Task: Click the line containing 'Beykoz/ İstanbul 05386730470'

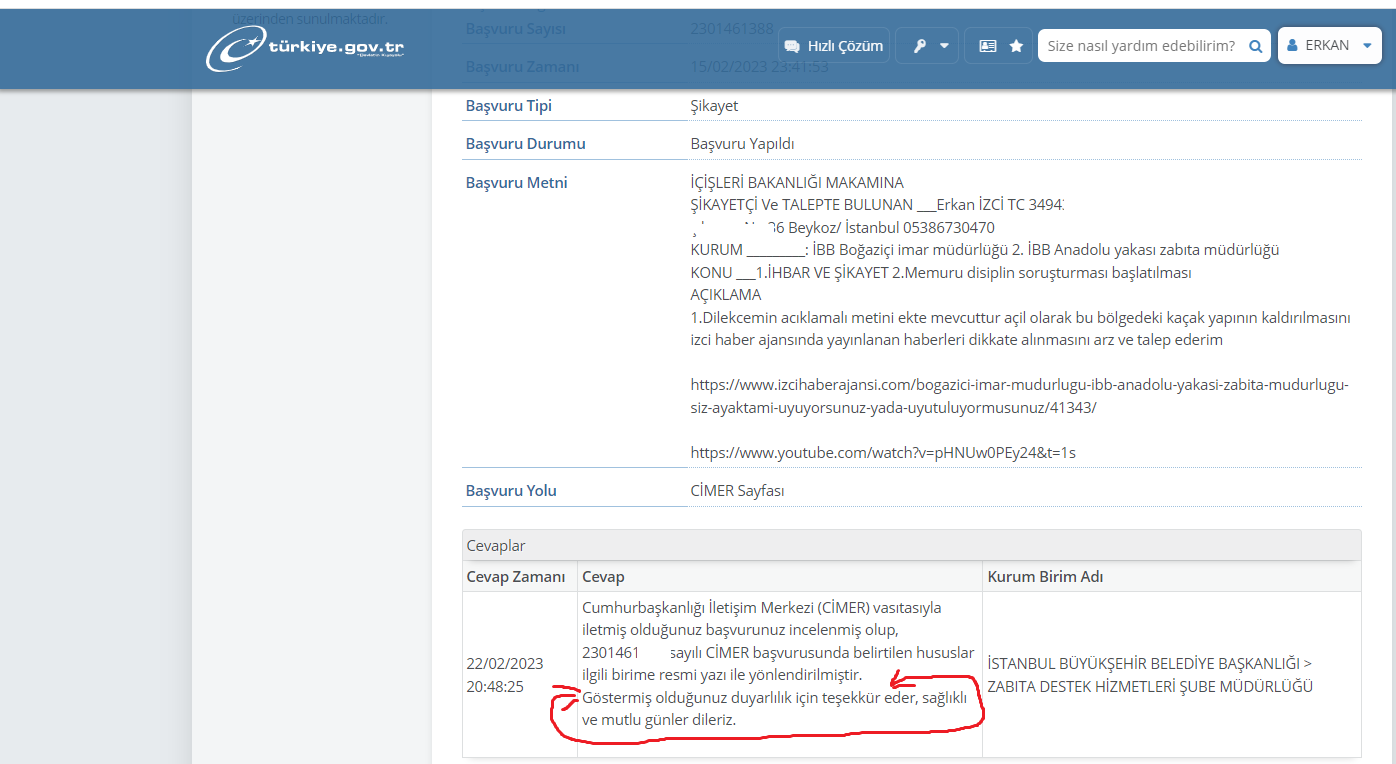Action: coord(842,228)
